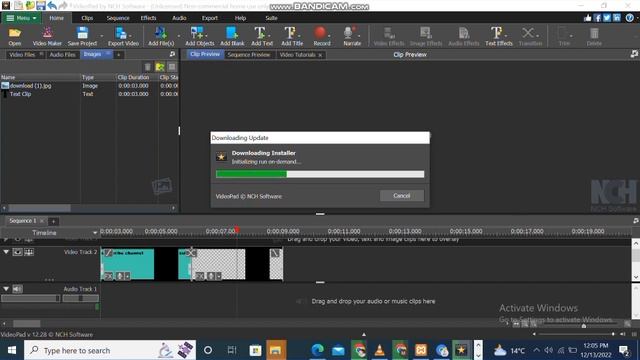Click the Trim toolbar icon
The image size is (640, 360).
[564, 36]
